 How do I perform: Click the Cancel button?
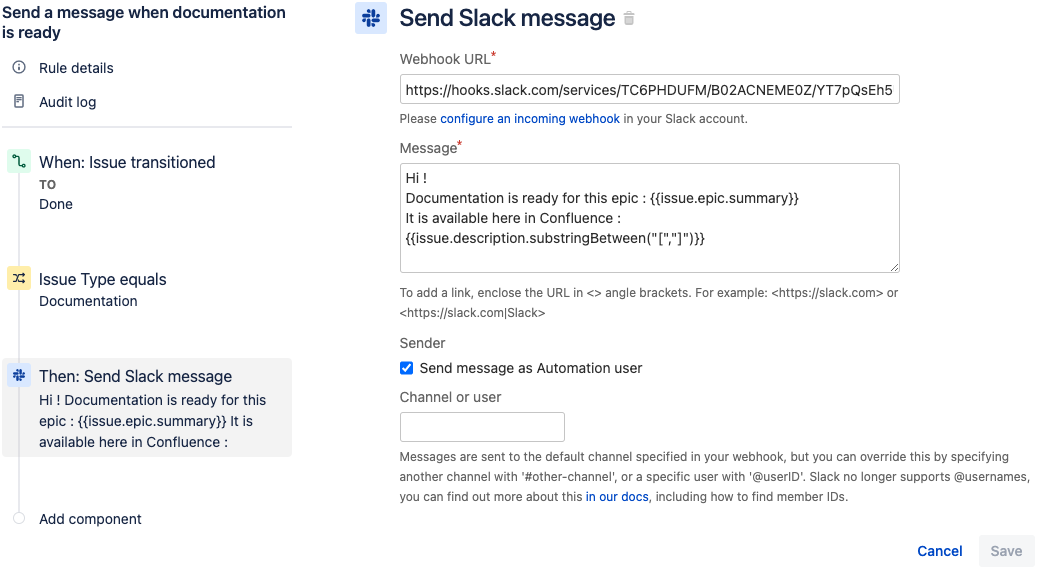pyautogui.click(x=940, y=551)
